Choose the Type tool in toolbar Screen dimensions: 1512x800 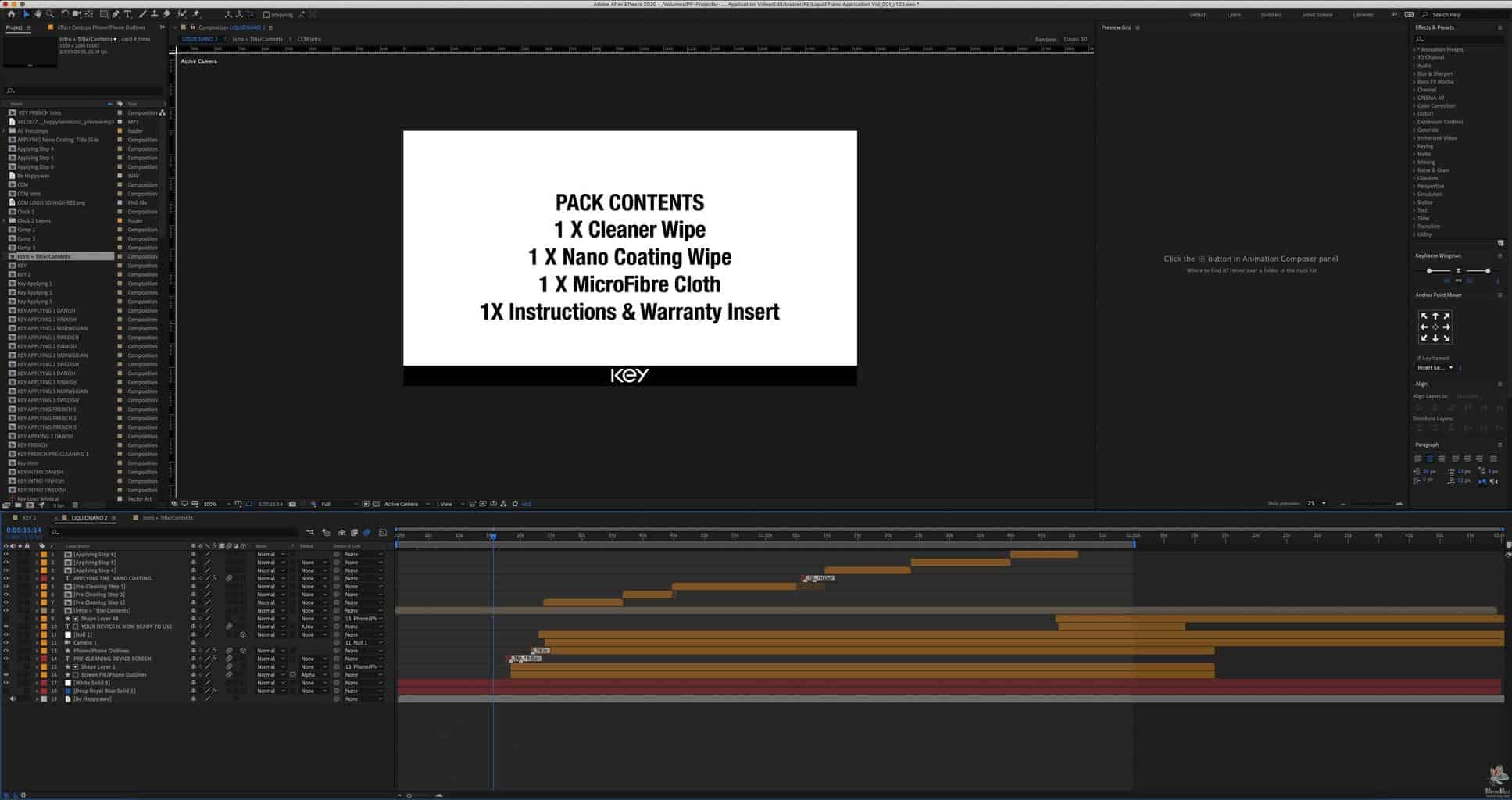[128, 14]
